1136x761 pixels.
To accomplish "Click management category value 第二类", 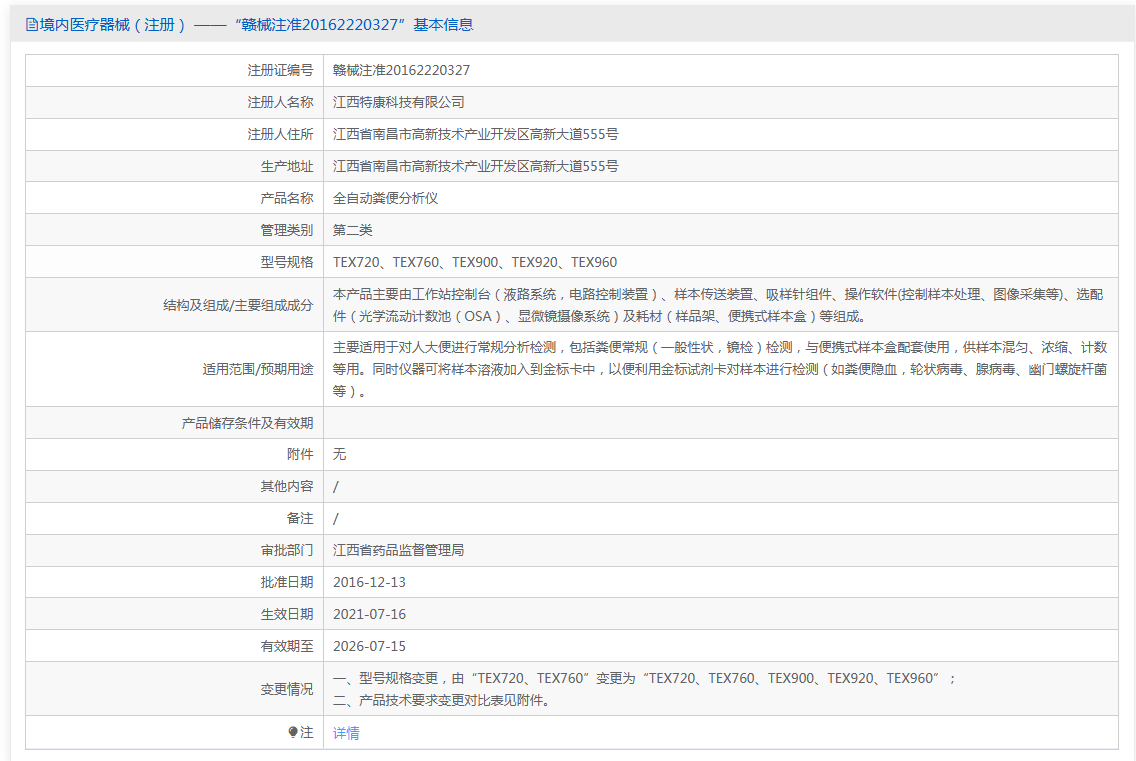I will coord(353,230).
